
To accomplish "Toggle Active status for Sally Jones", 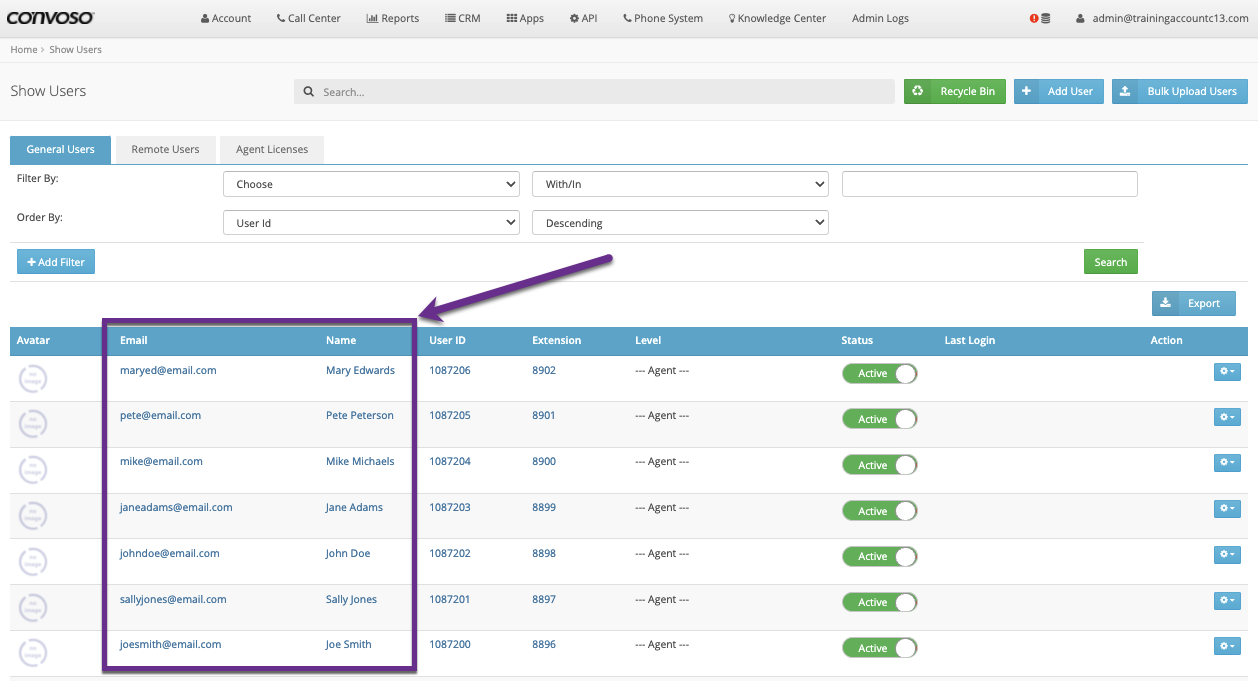I will (880, 602).
